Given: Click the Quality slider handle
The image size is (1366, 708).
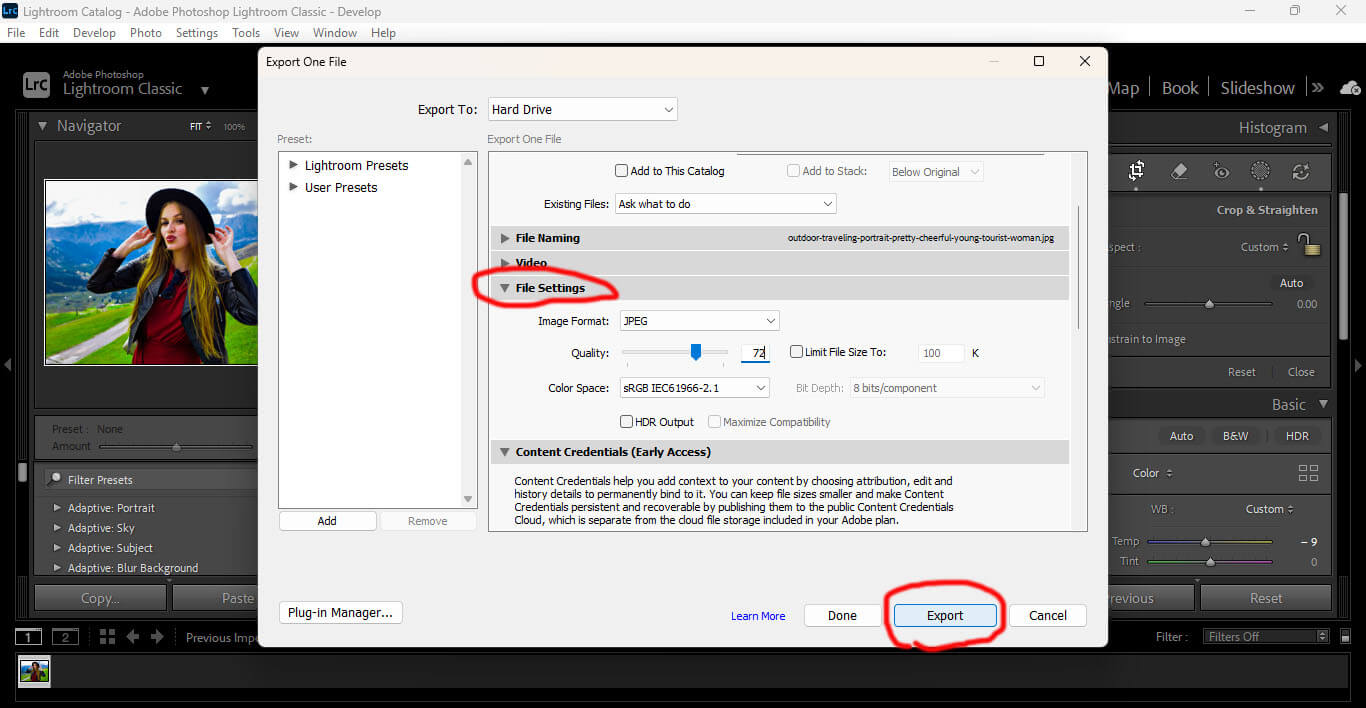Looking at the screenshot, I should coord(696,351).
